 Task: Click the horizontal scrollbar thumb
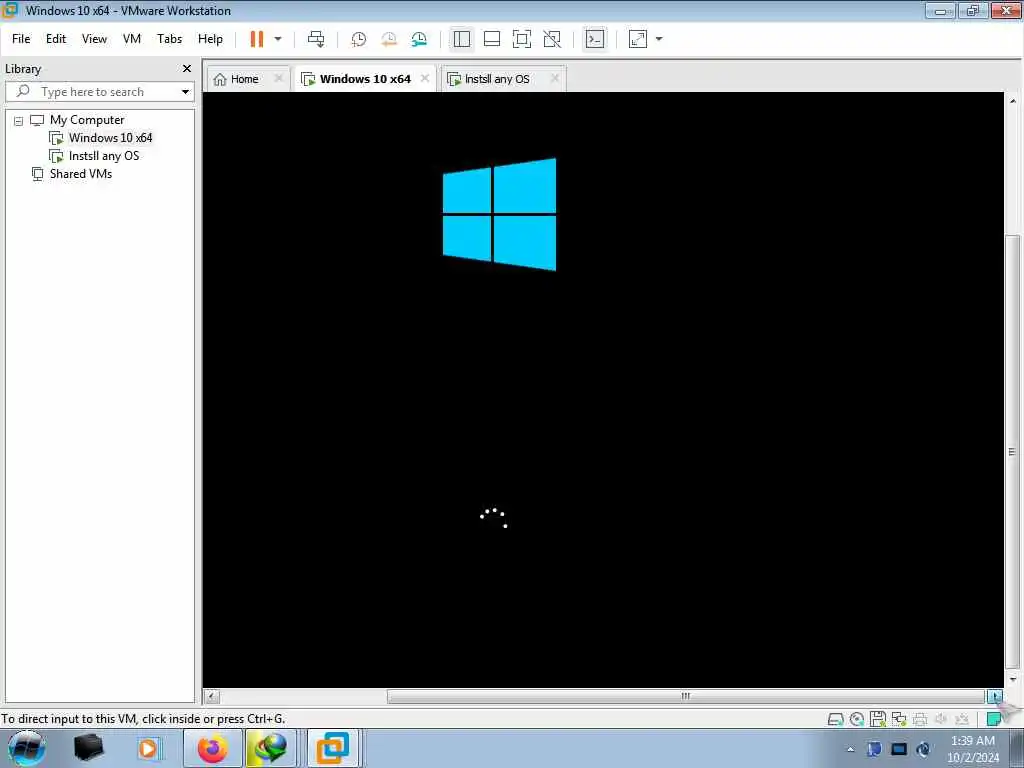click(686, 696)
